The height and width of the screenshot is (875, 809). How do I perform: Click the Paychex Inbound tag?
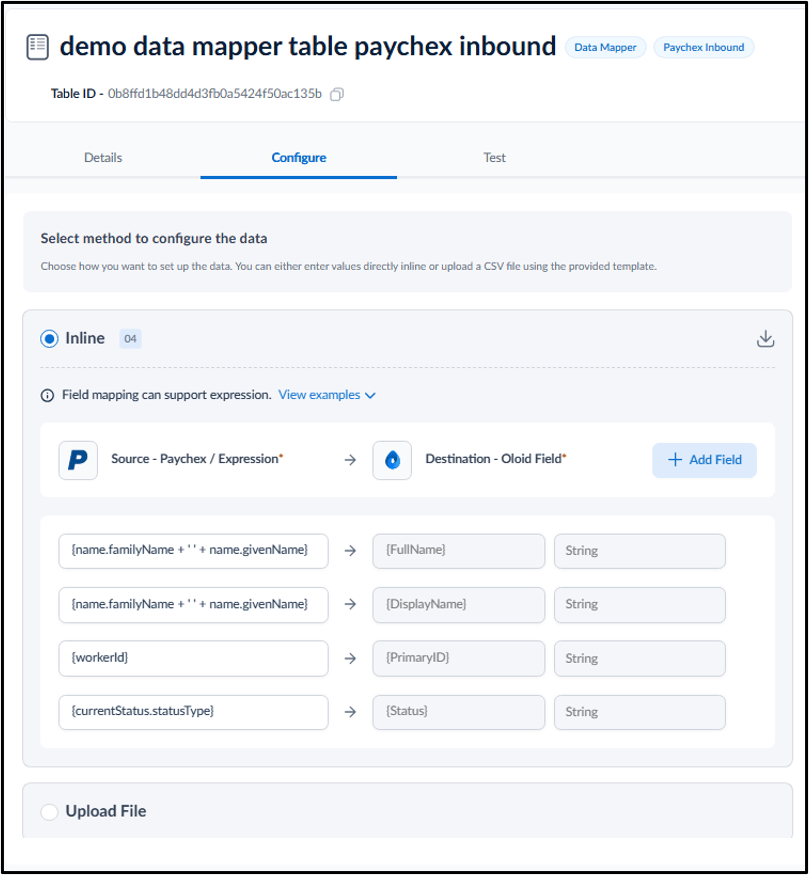tap(704, 47)
